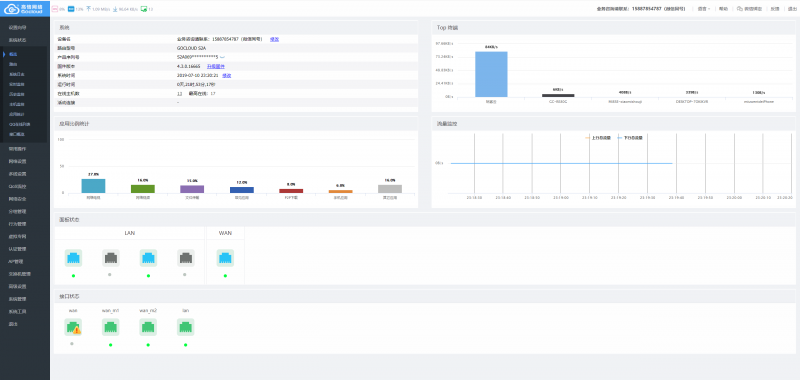Open the language dropdown in header
This screenshot has height=380, width=800.
click(x=704, y=9)
